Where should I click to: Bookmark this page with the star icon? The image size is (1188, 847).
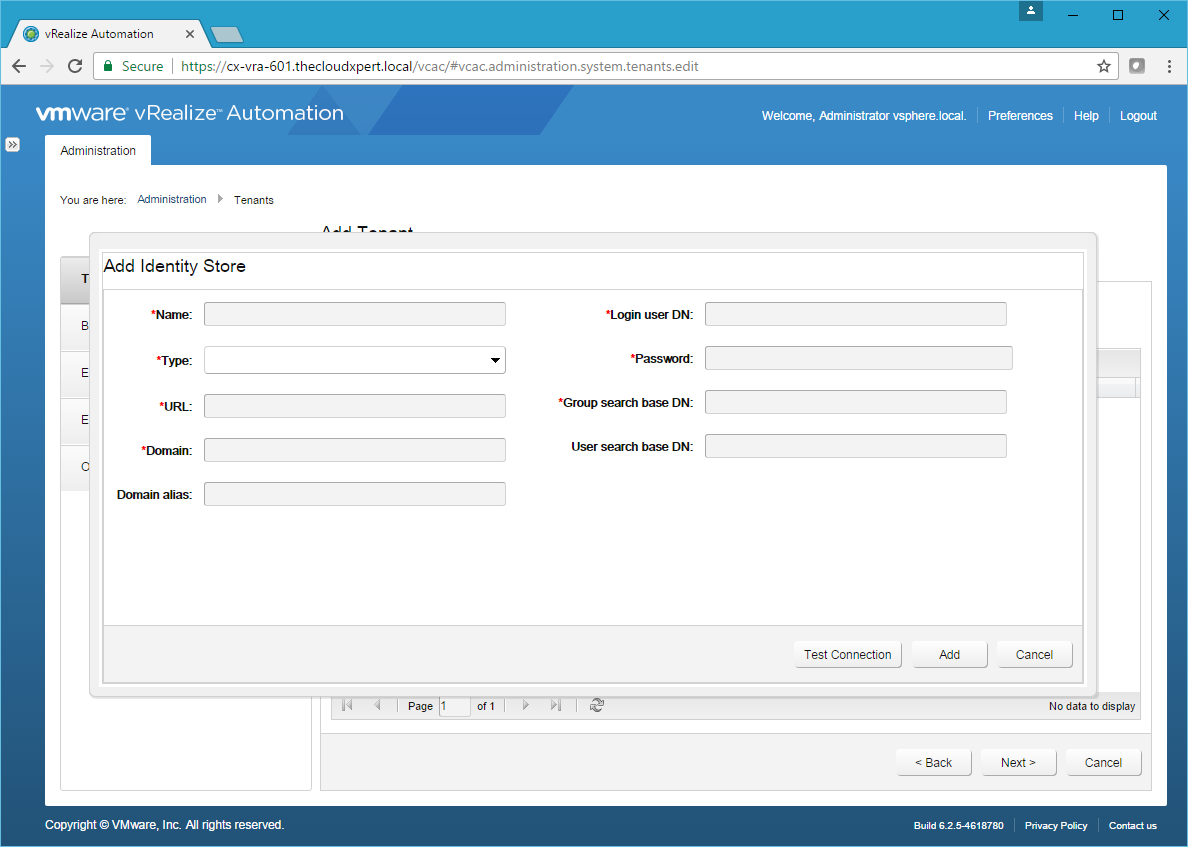pos(1104,66)
